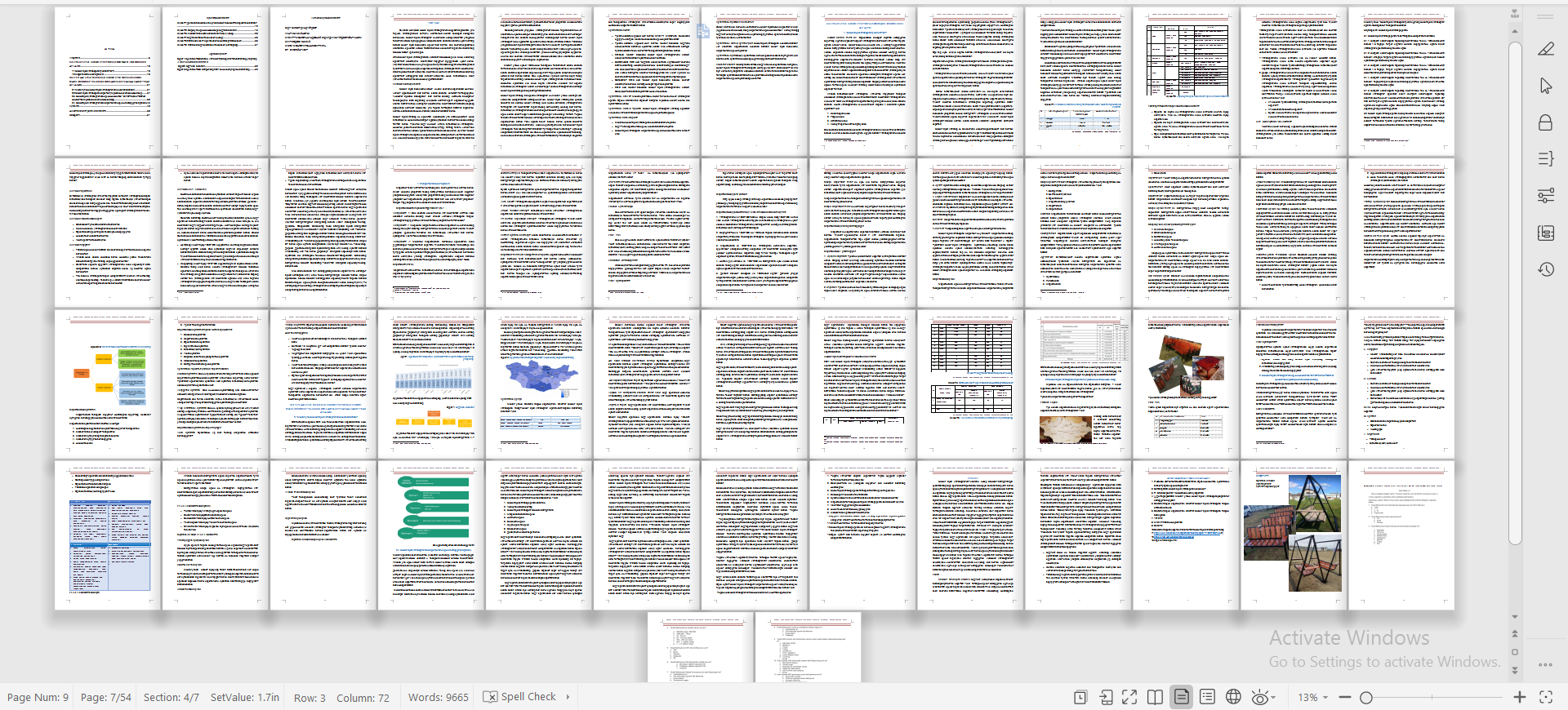Click the fit-to-page icon beside zoom
This screenshot has width=1568, height=710.
[1545, 697]
